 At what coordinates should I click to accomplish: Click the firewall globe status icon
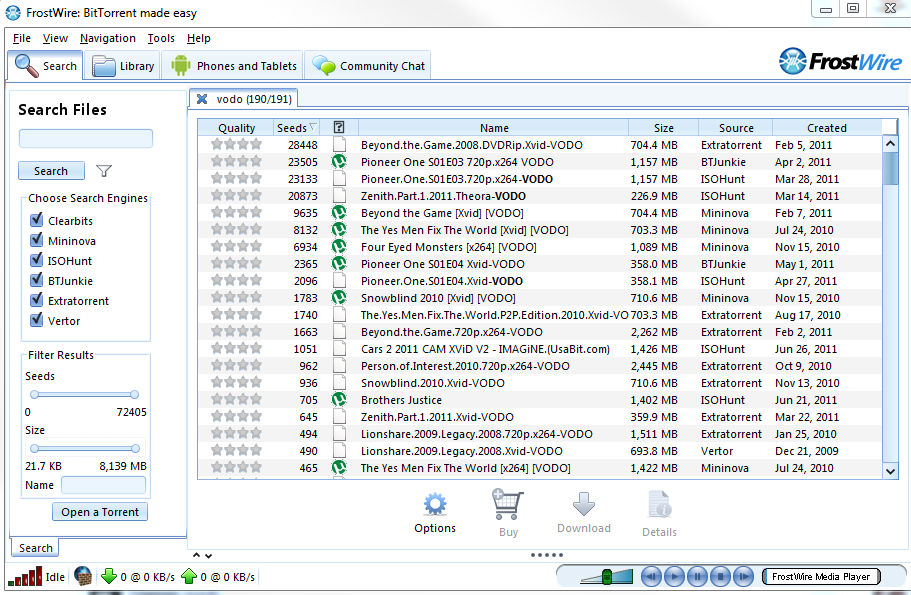tap(83, 576)
